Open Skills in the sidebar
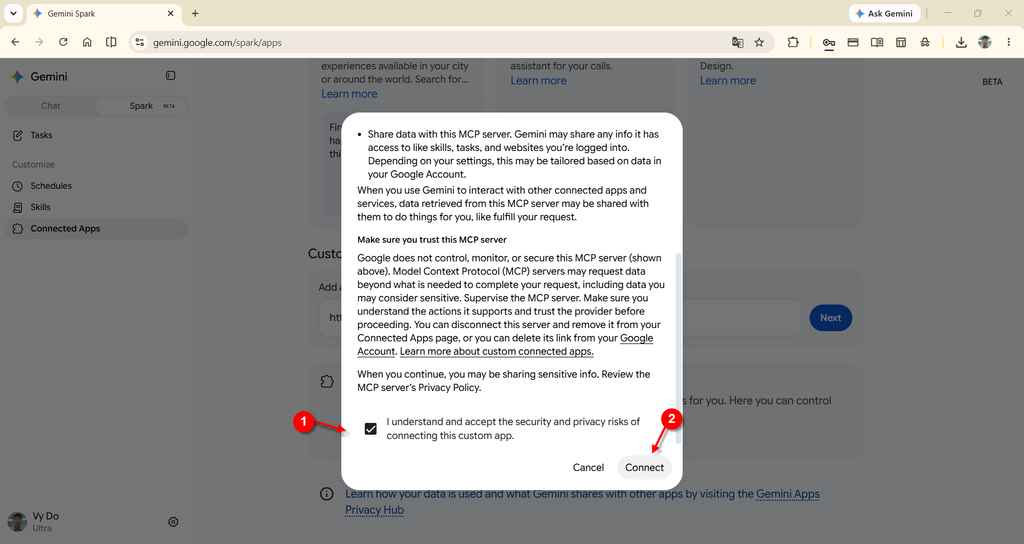1024x544 pixels. pyautogui.click(x=40, y=207)
